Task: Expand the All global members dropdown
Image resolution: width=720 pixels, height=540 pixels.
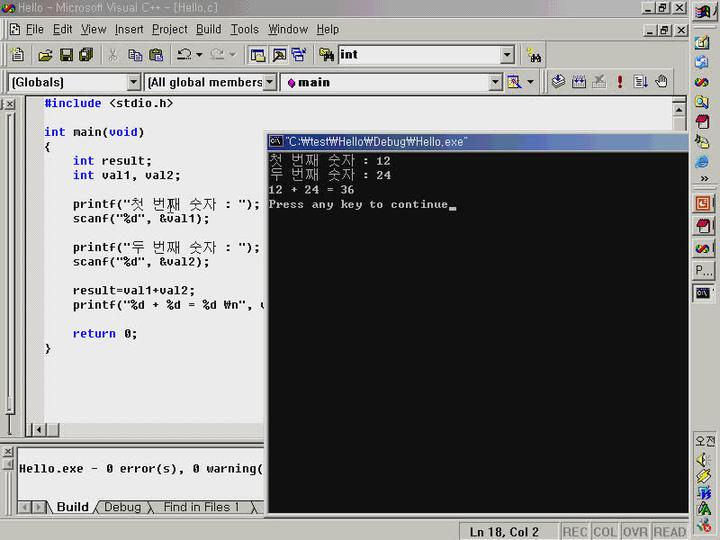Action: click(270, 83)
